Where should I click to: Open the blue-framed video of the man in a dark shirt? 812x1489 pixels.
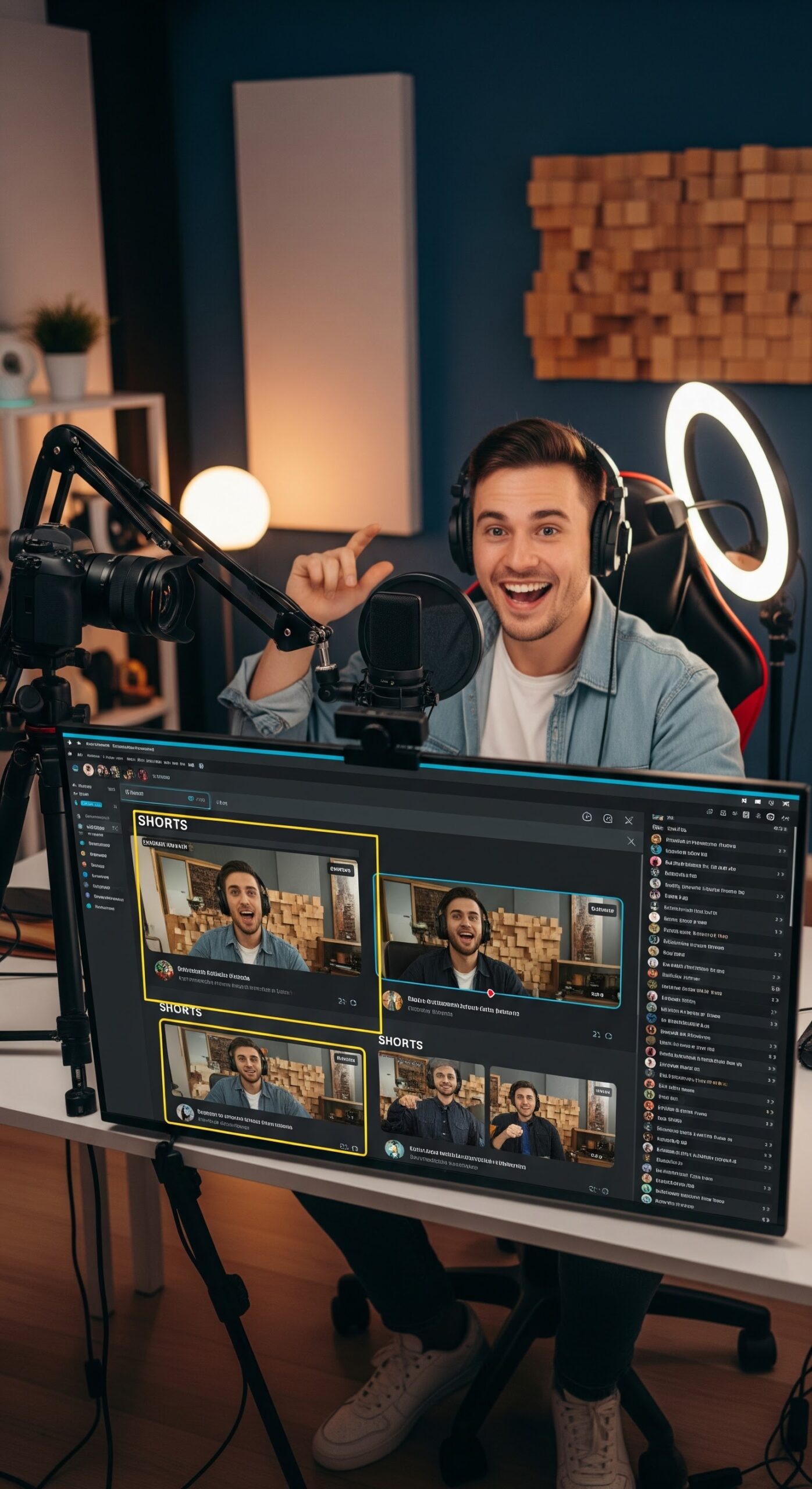coord(499,941)
